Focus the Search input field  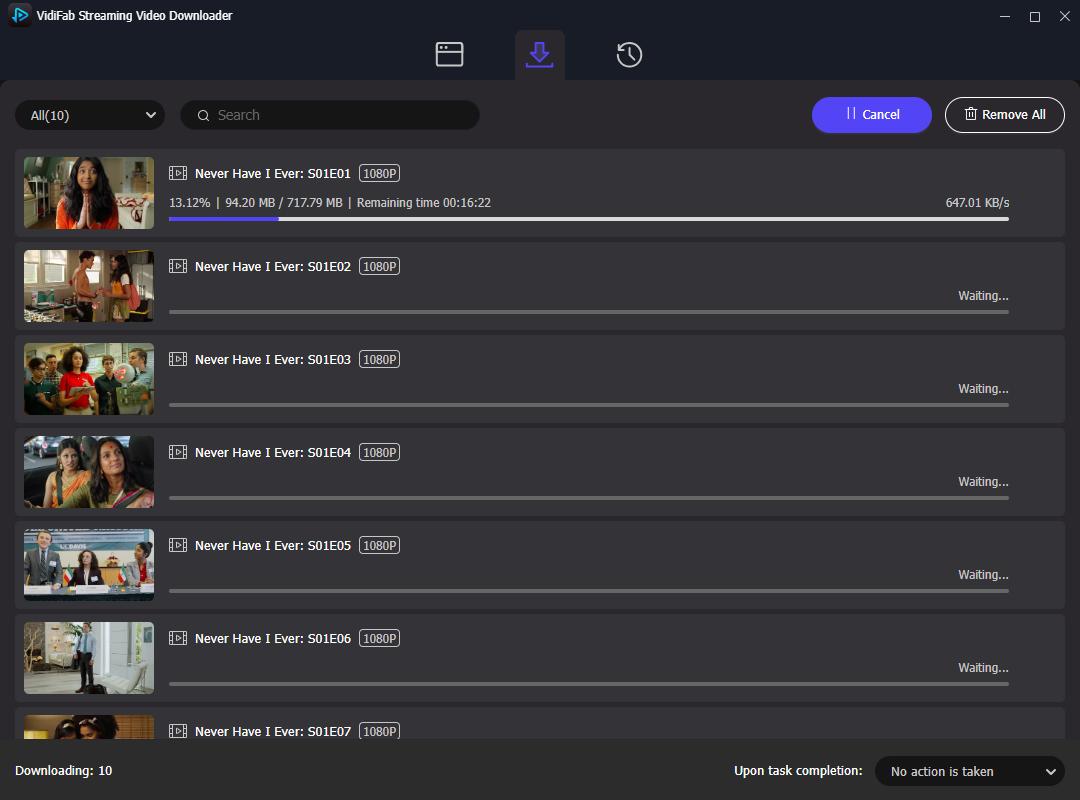coord(330,115)
